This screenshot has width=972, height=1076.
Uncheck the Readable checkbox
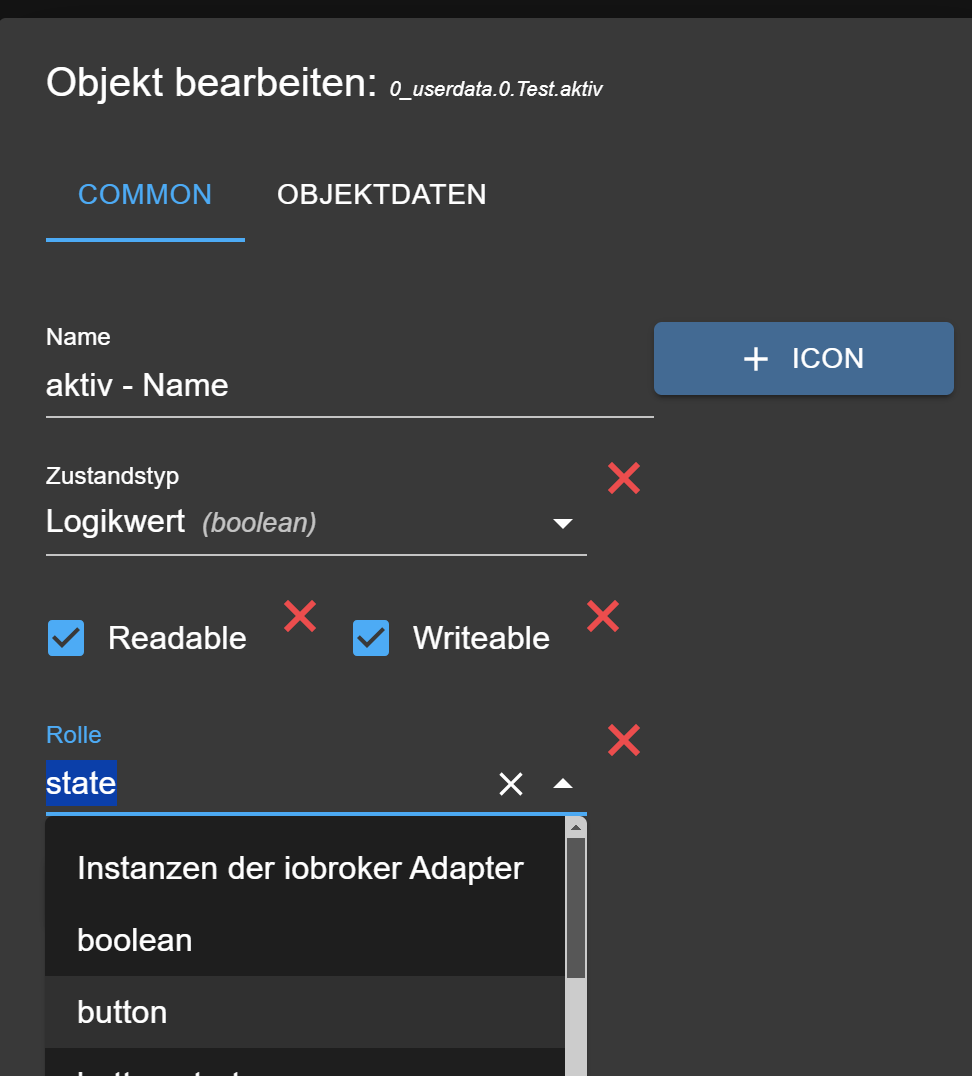66,638
